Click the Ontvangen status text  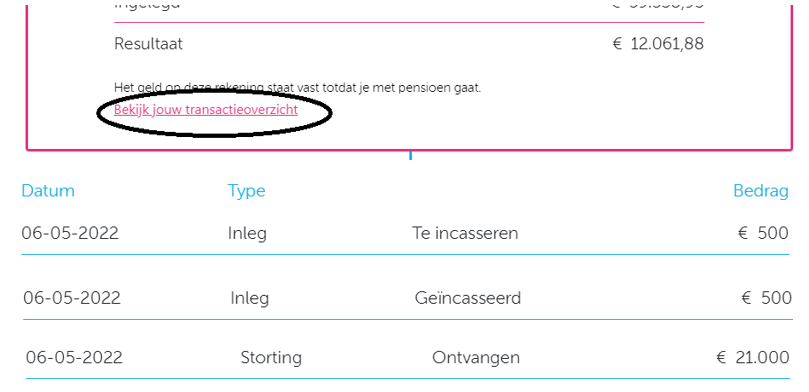point(476,357)
